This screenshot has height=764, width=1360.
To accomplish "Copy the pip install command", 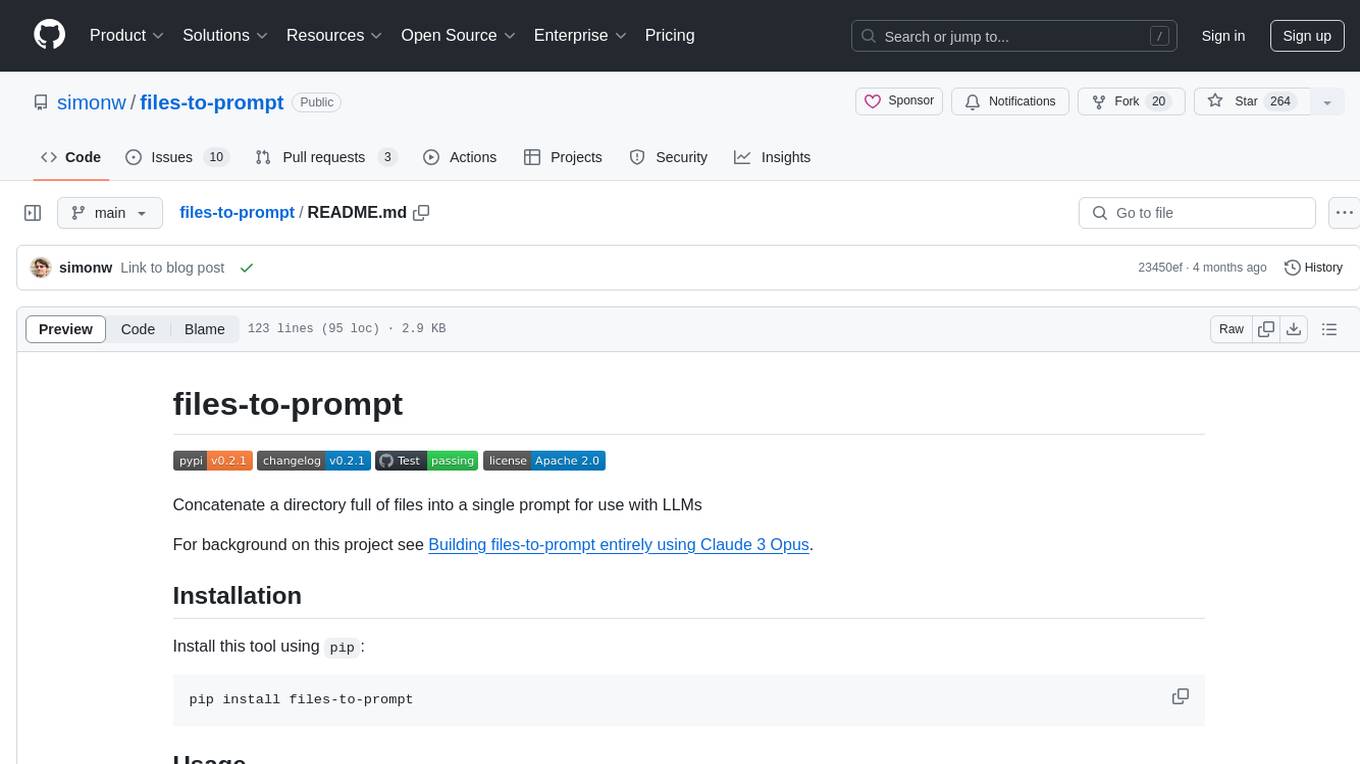I will tap(1180, 697).
